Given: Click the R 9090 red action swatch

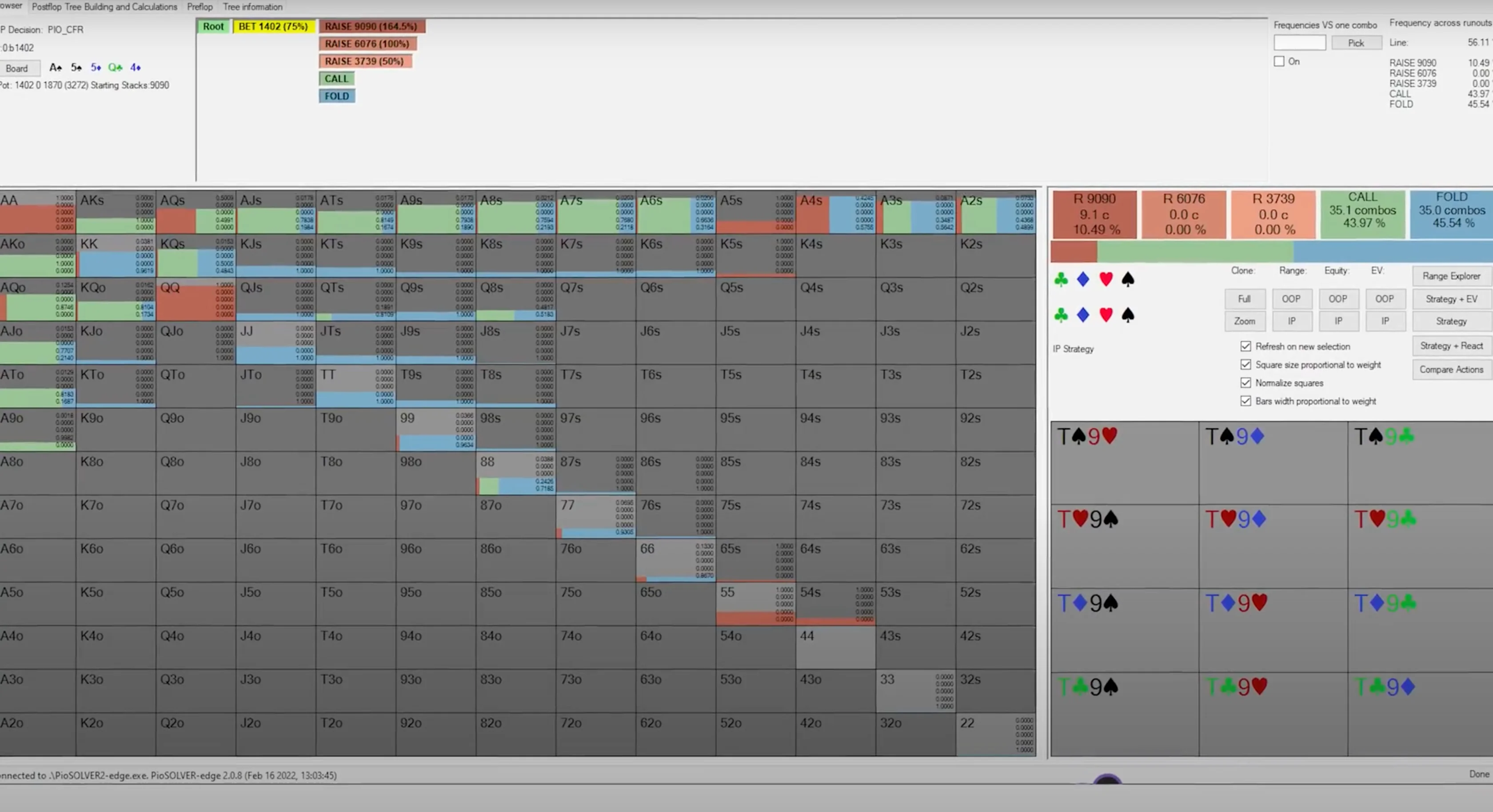Looking at the screenshot, I should tap(1094, 215).
